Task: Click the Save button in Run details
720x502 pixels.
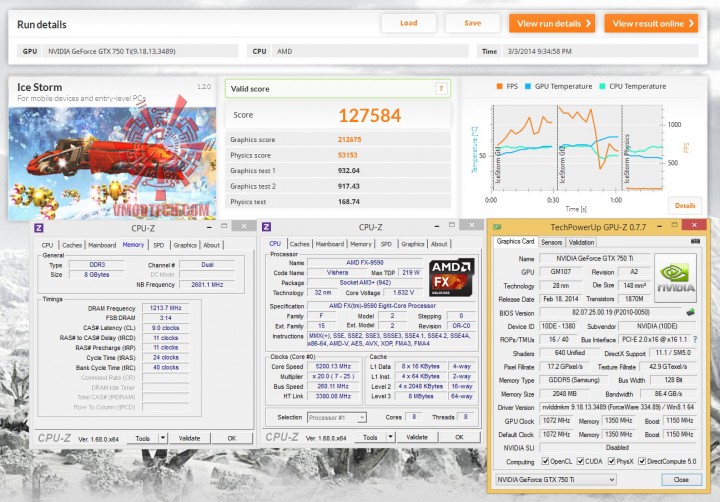Action: pos(472,23)
